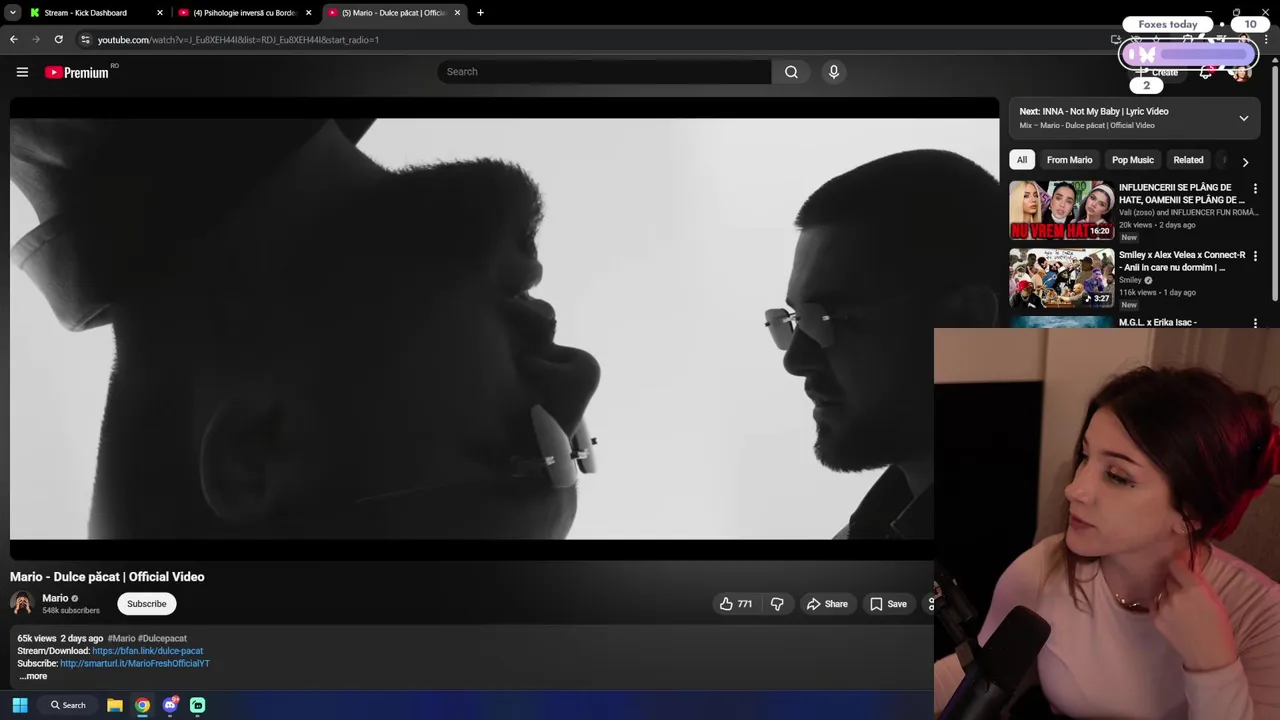
Task: Click the browser address bar URL
Action: (x=238, y=40)
